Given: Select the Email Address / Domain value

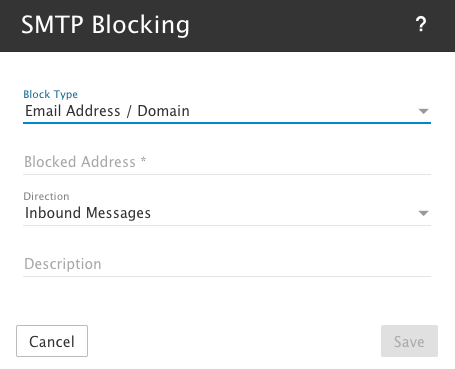Looking at the screenshot, I should click(107, 111).
